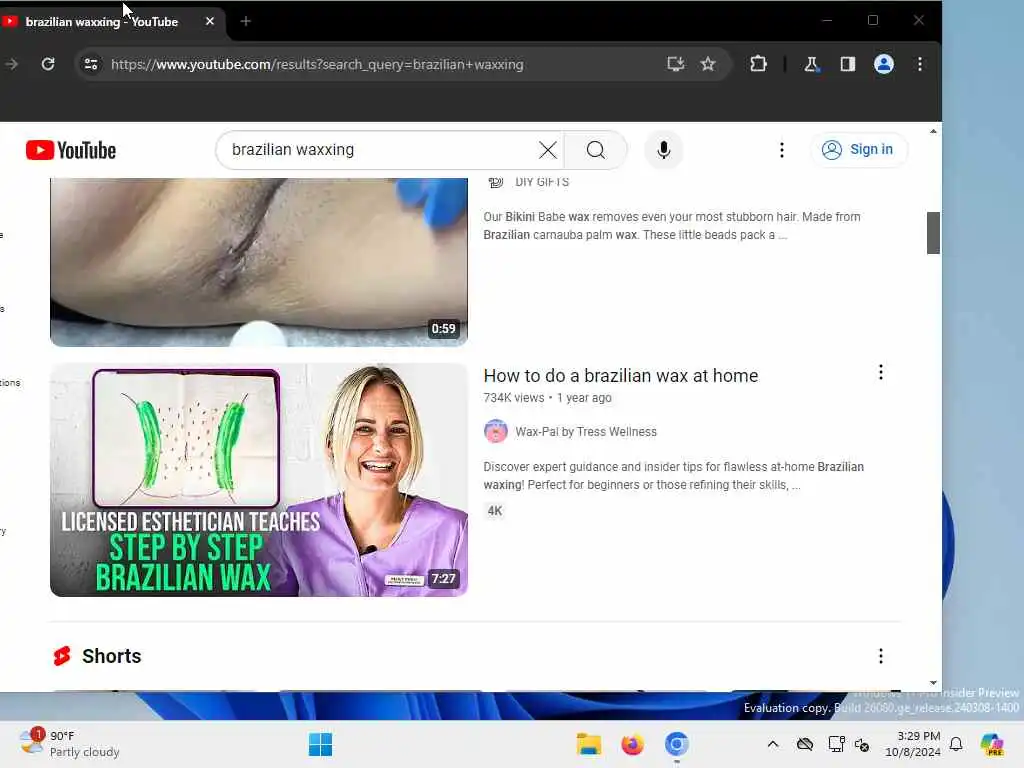
Task: Open YouTube settings three-dot menu
Action: click(x=782, y=150)
